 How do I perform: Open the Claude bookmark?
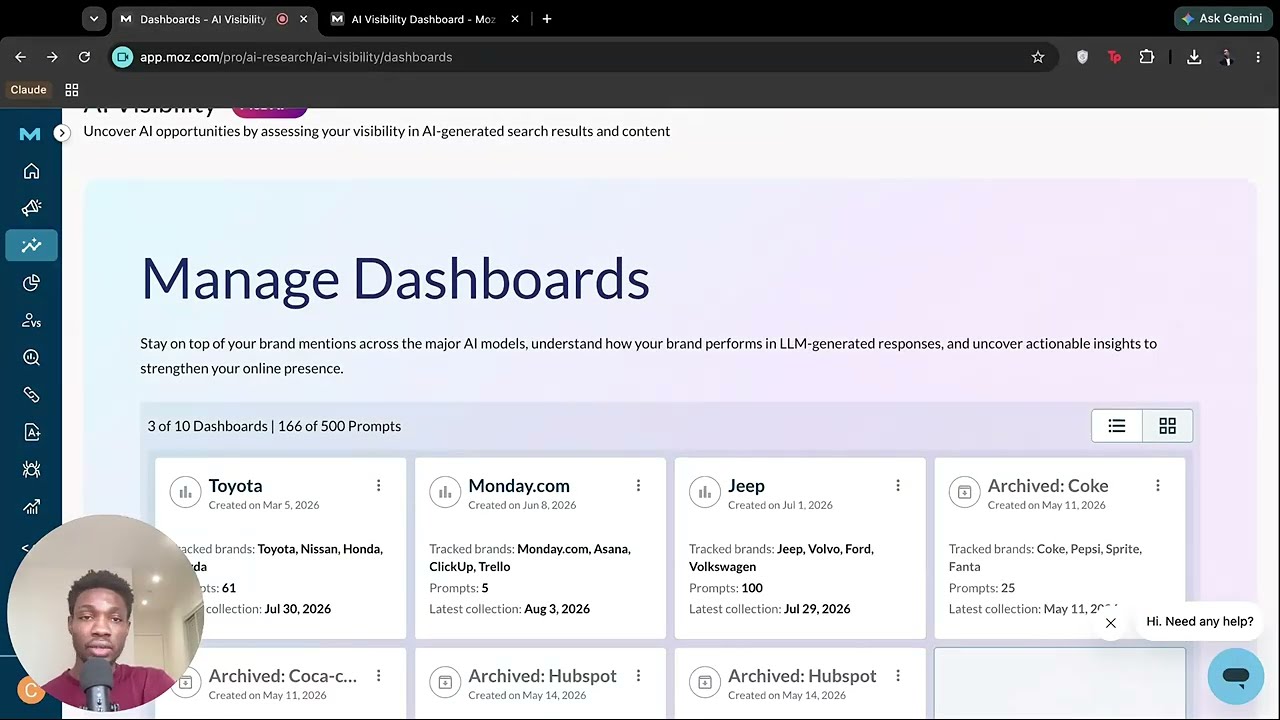(x=28, y=90)
